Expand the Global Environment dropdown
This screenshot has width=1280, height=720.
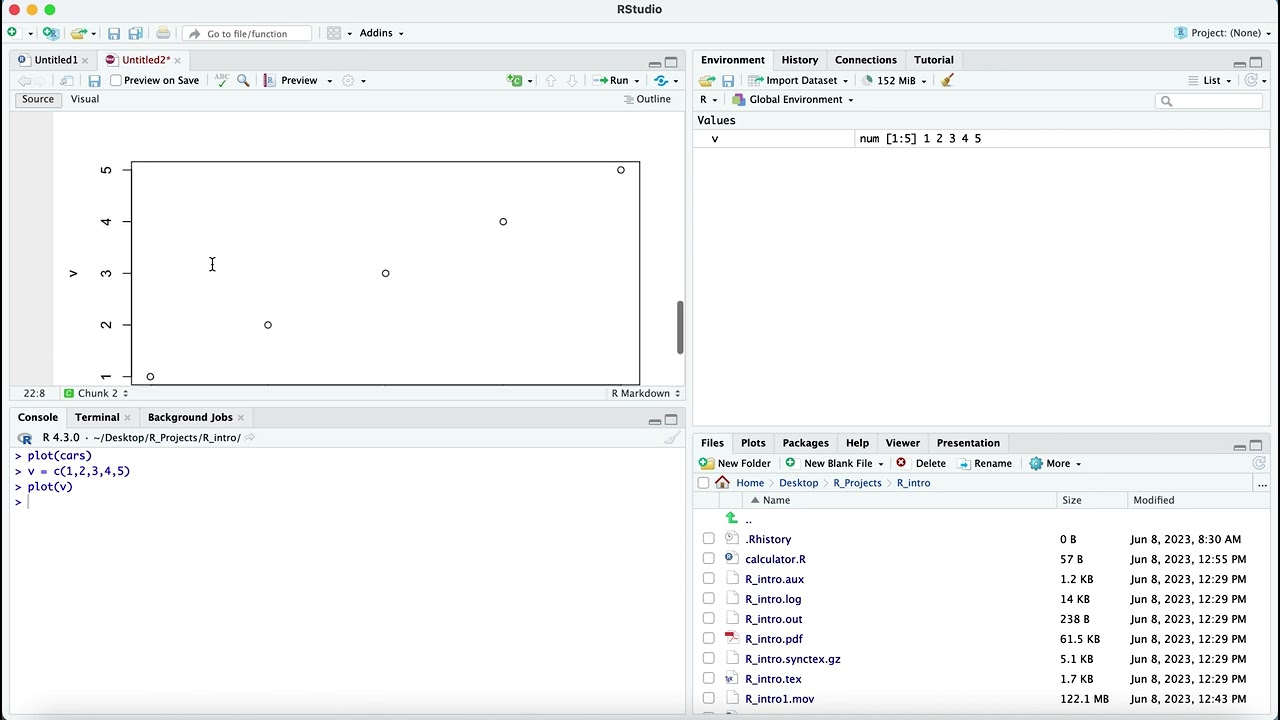pos(793,100)
